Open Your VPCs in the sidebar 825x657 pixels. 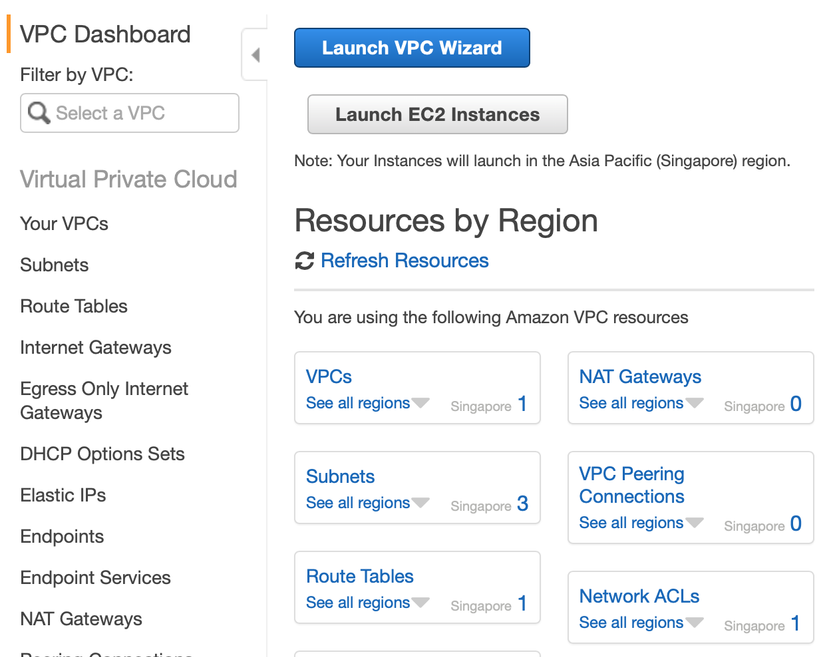(x=64, y=224)
